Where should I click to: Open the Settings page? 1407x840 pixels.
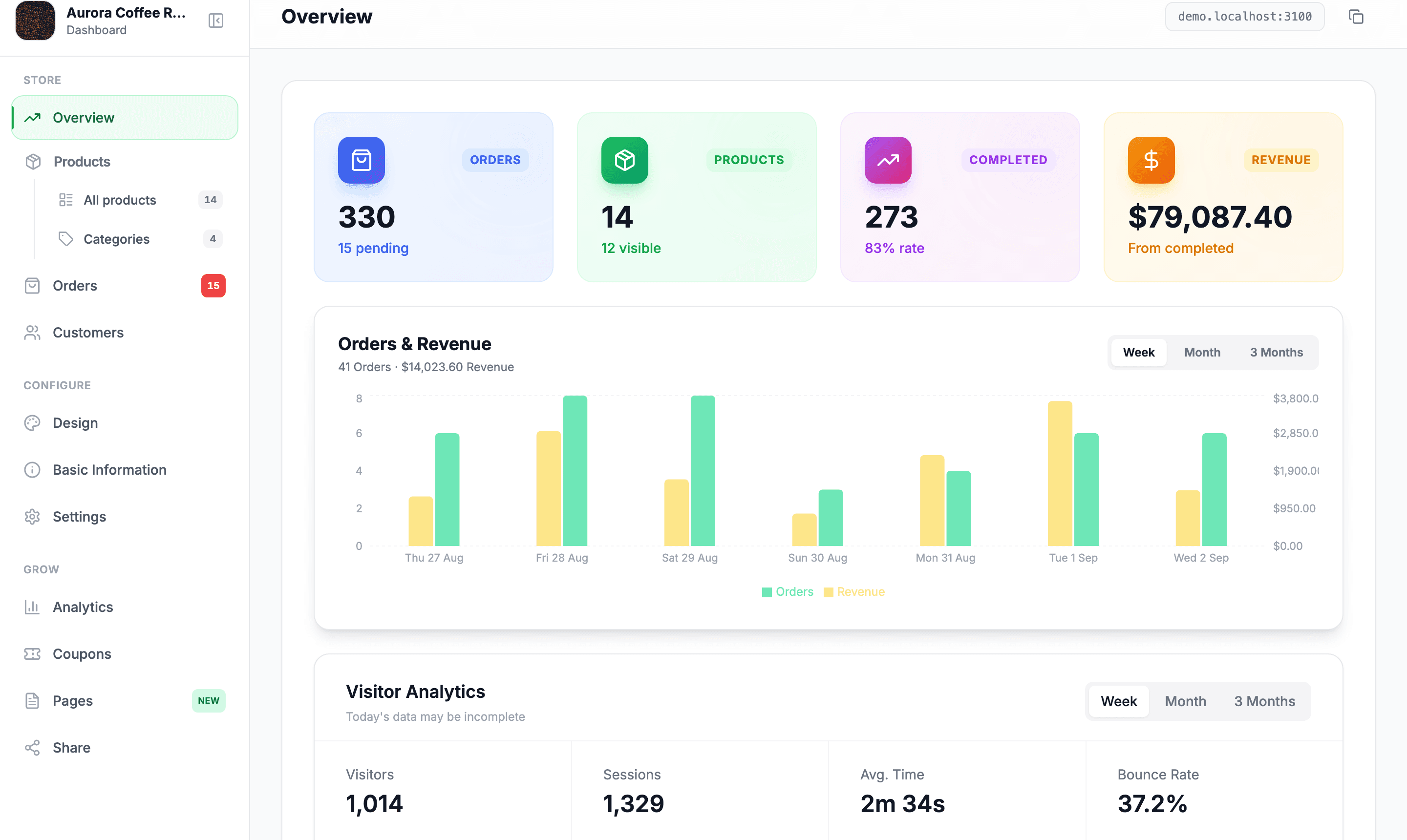click(x=125, y=517)
